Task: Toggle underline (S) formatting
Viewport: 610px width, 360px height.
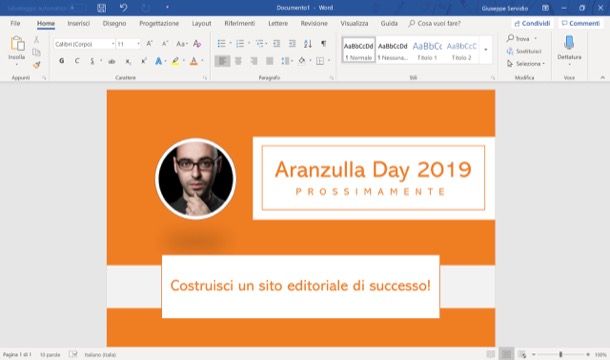Action: [92, 61]
